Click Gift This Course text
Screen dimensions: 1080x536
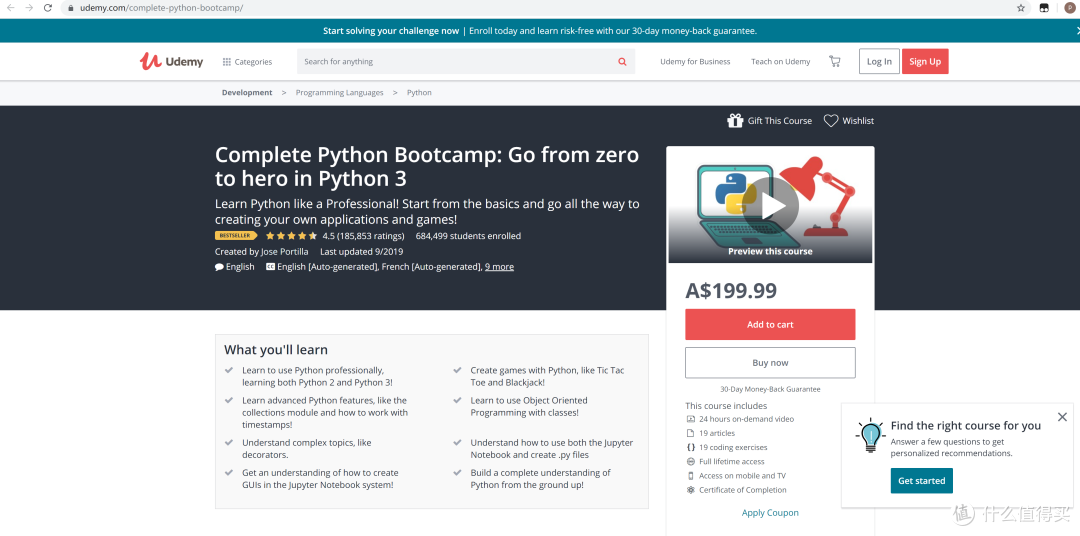780,121
